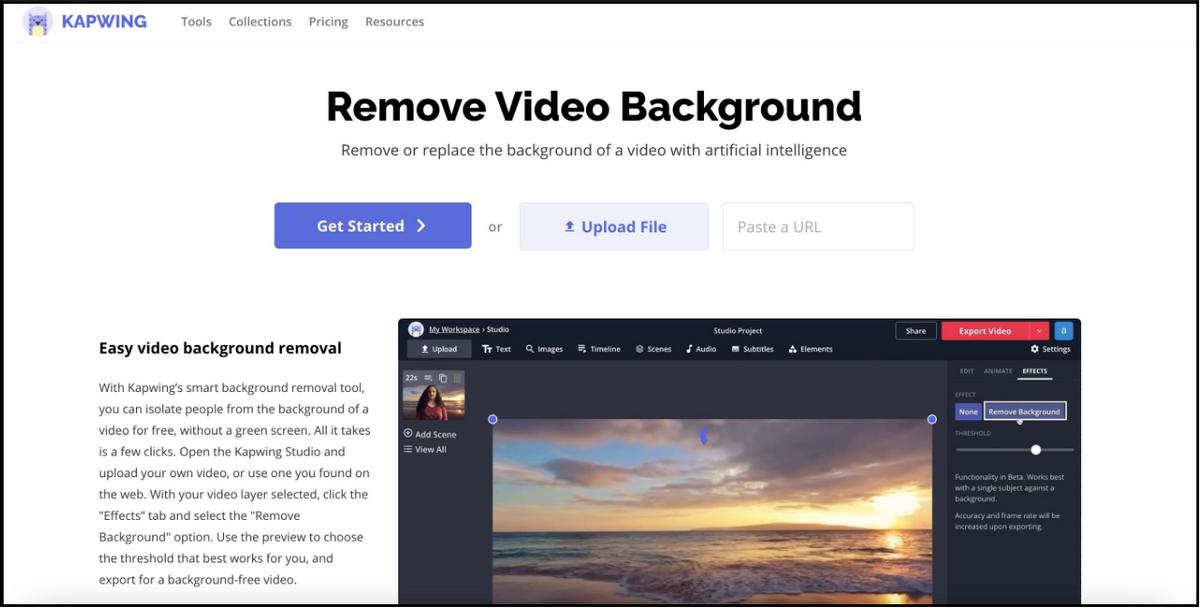Viewport: 1200px width, 608px height.
Task: Click the Get Started button
Action: 372,226
